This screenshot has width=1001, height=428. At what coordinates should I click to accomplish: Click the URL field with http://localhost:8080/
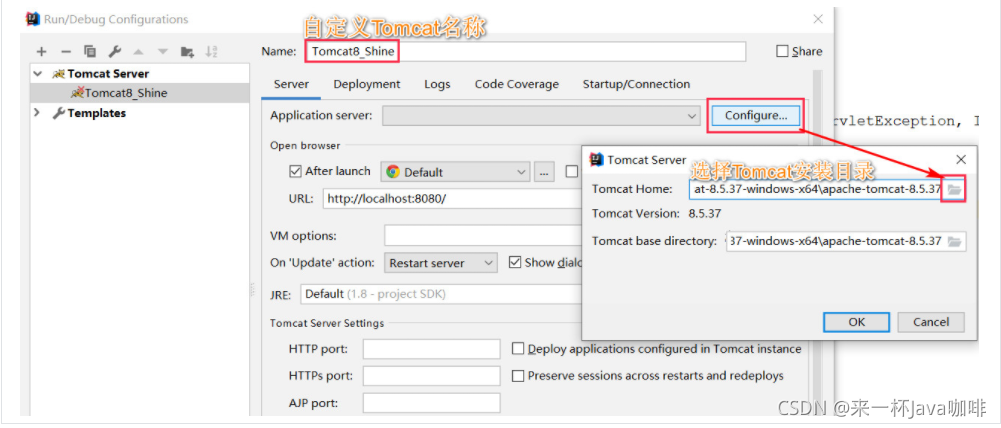click(x=453, y=199)
